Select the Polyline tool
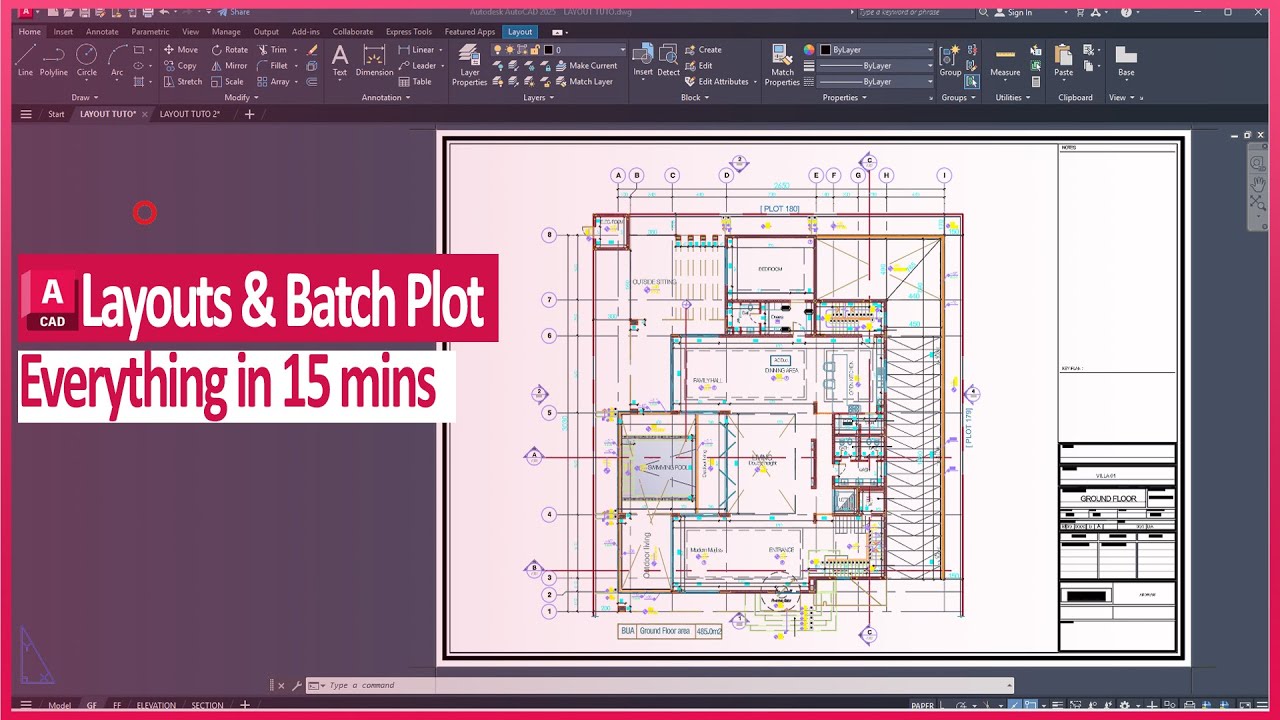1280x720 pixels. pyautogui.click(x=54, y=60)
